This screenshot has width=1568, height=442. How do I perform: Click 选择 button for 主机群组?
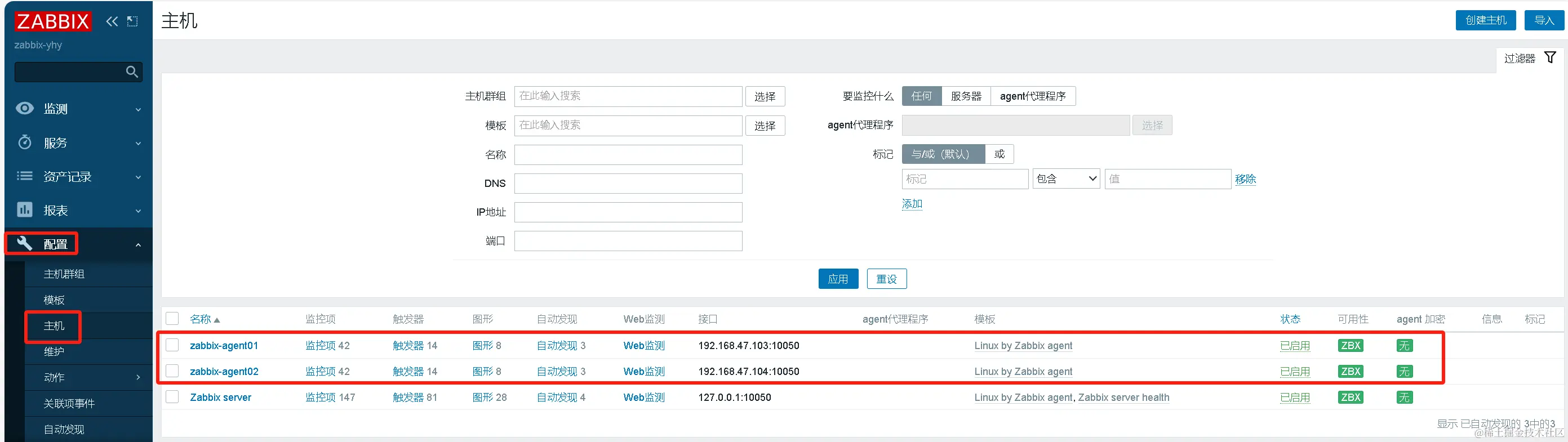click(x=765, y=96)
